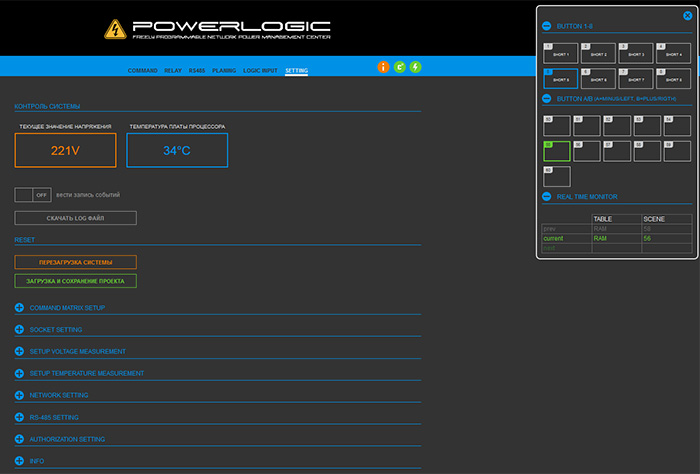Screen dimensions: 700x474
Task: Click the 'prev' row label
Action: coord(549,229)
